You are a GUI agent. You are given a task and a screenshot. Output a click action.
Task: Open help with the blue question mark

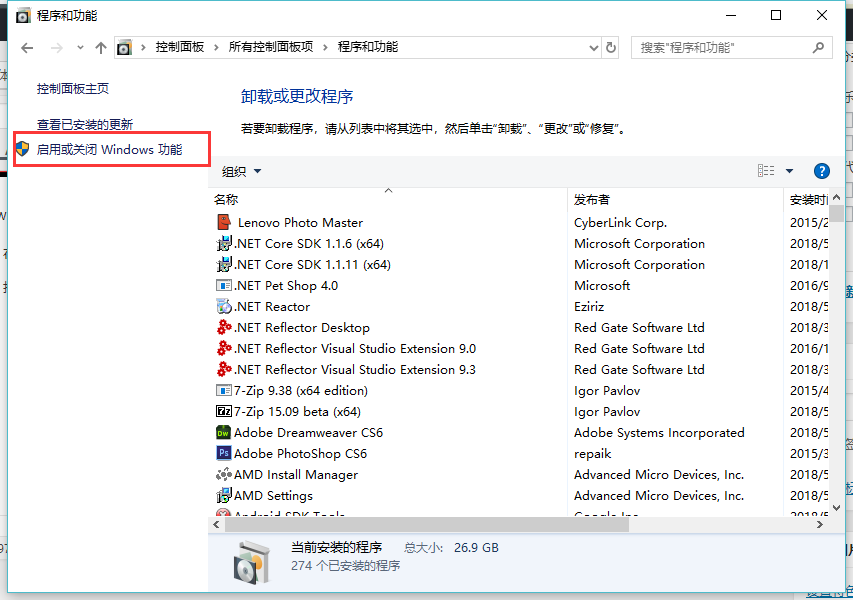[x=821, y=171]
